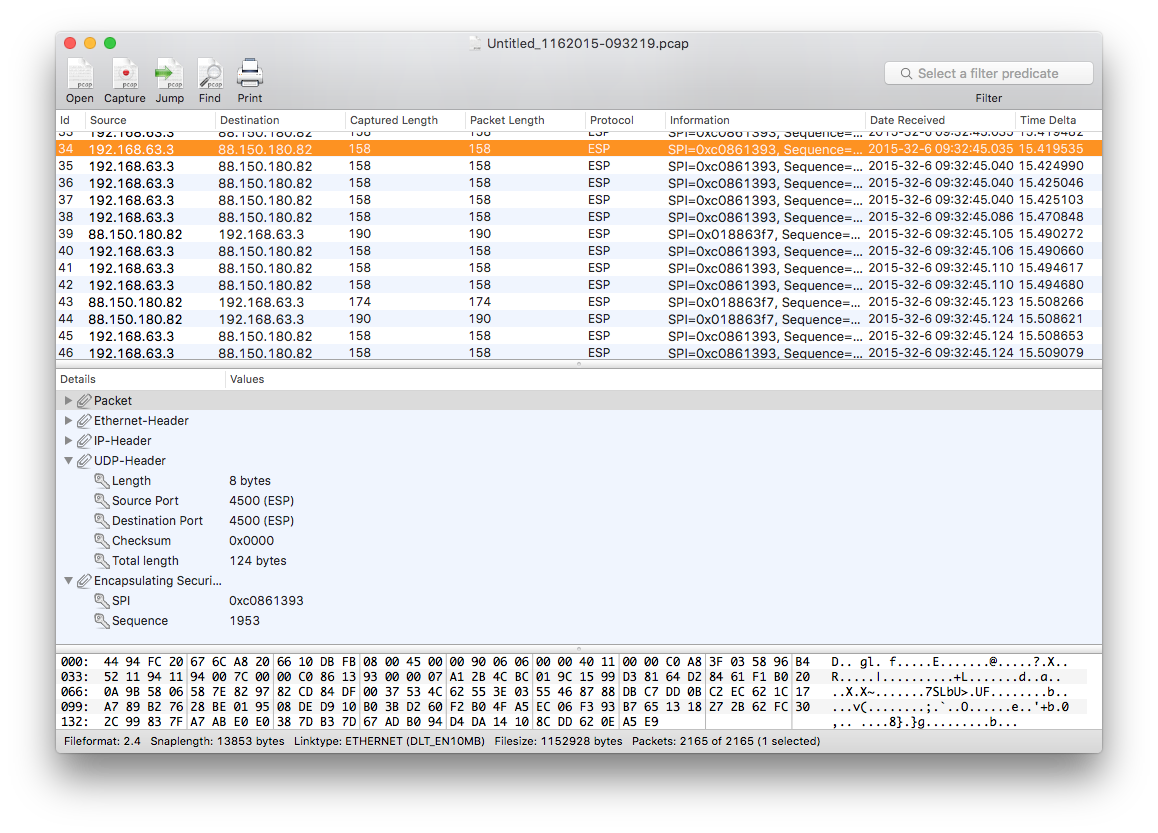Screen dimensions: 1158x833
Task: Select the Destination Port detail row
Action: (157, 521)
